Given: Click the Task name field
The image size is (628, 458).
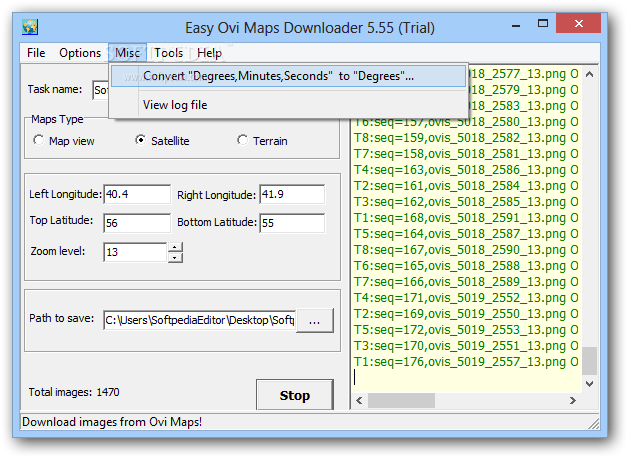Looking at the screenshot, I should coord(101,90).
